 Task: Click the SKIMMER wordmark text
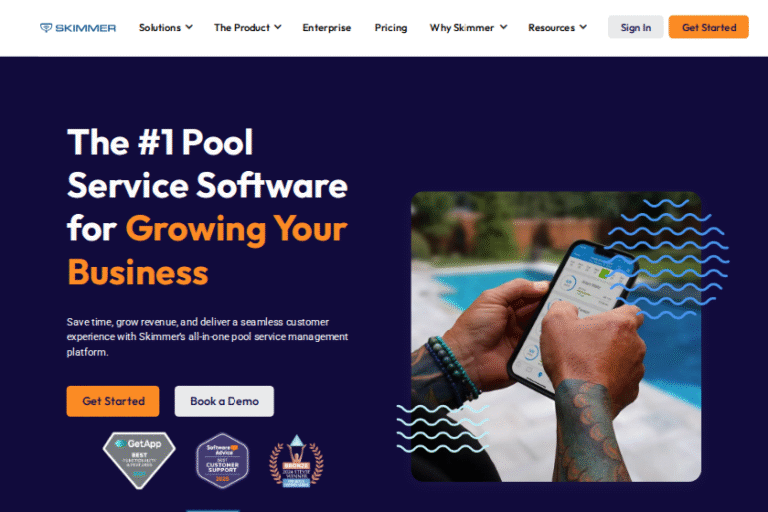[x=86, y=28]
